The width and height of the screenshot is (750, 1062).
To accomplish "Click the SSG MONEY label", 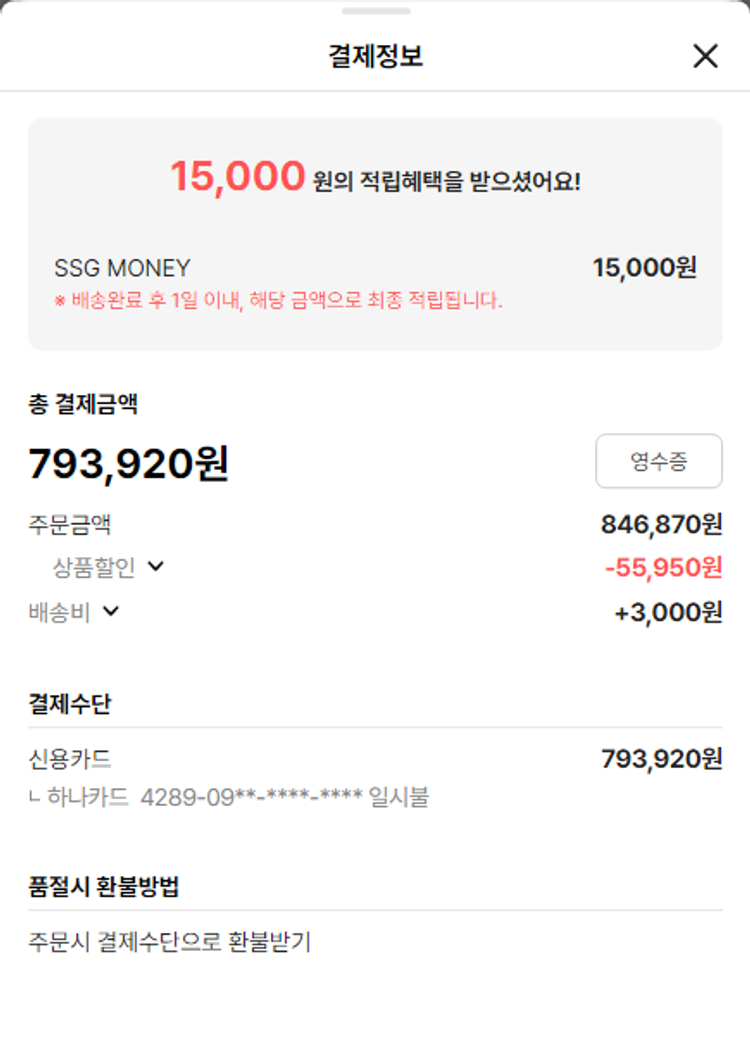I will tap(122, 268).
